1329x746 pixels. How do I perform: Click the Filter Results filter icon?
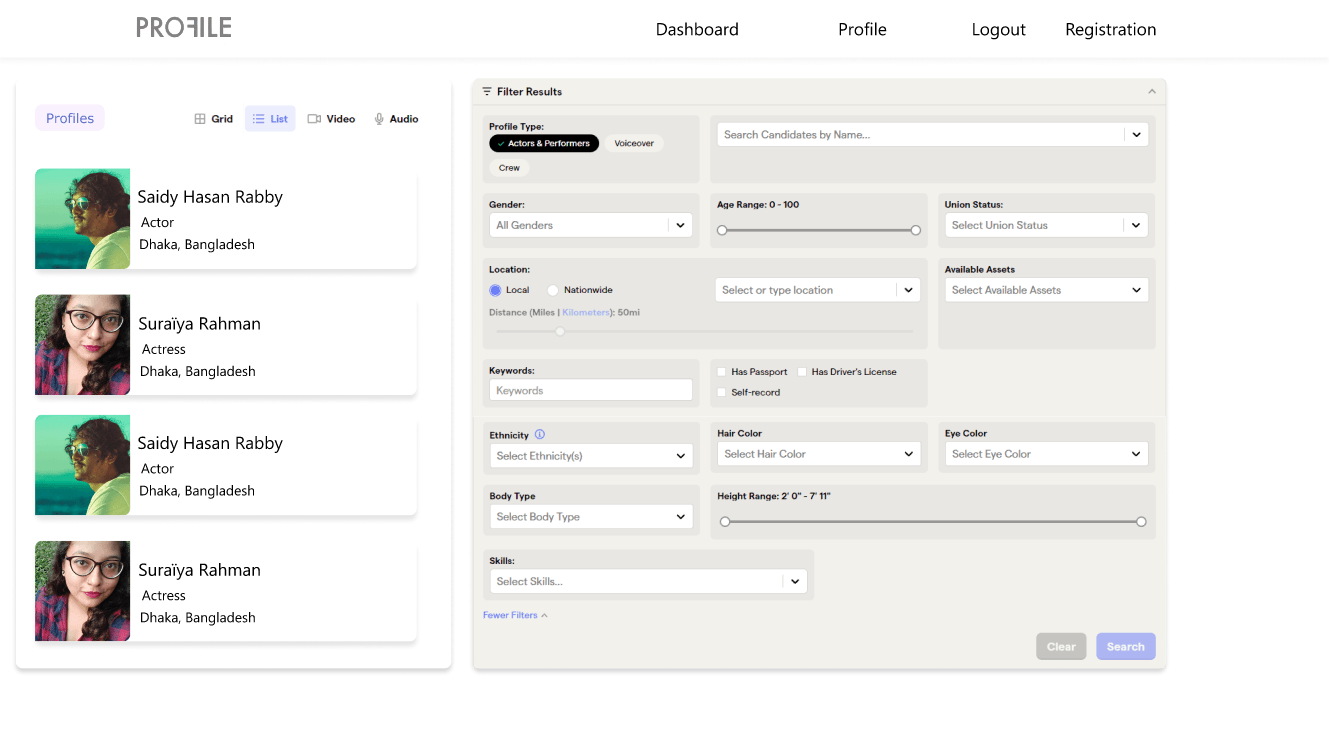click(487, 92)
